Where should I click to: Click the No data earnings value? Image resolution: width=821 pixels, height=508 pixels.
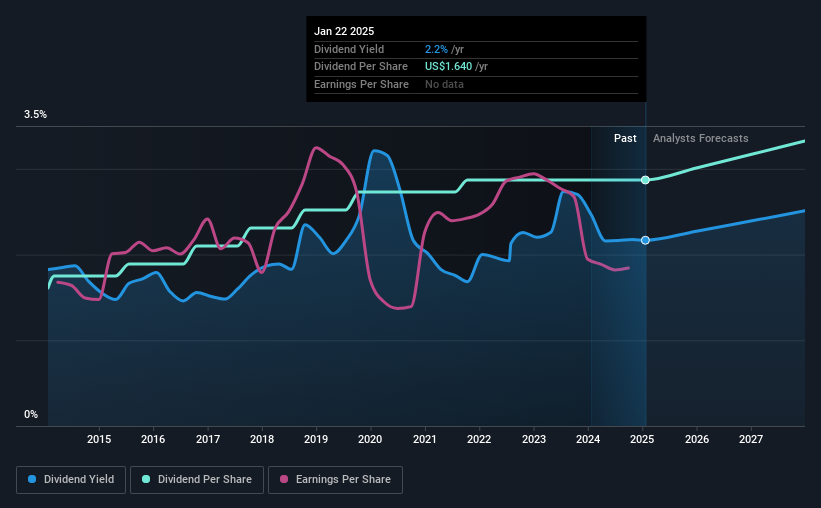click(444, 84)
